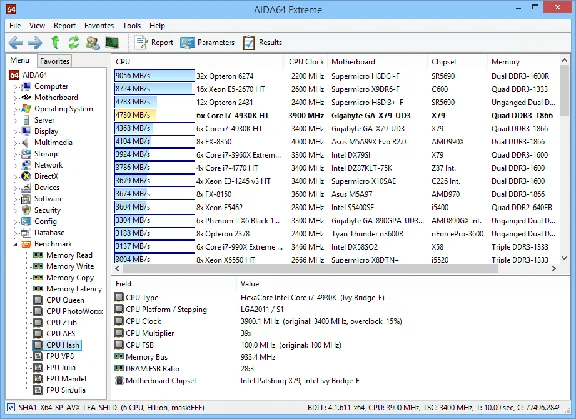Open the Results toolbar button
The width and height of the screenshot is (576, 419).
tap(262, 43)
